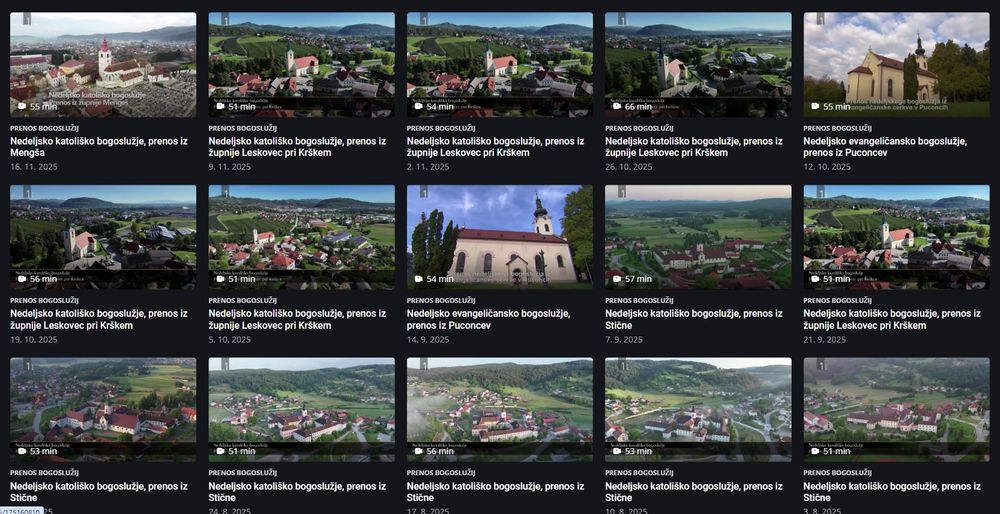Open the 24. 8. 2025 Stična thumbnail
Viewport: 1000px width, 514px height.
[302, 409]
